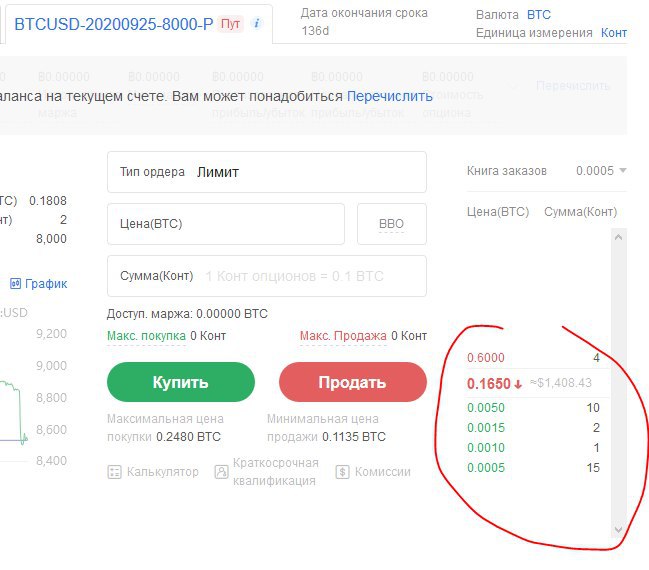Screen dimensions: 649x570
Task: Click 0.2480 BTC max buy price
Action: (188, 437)
